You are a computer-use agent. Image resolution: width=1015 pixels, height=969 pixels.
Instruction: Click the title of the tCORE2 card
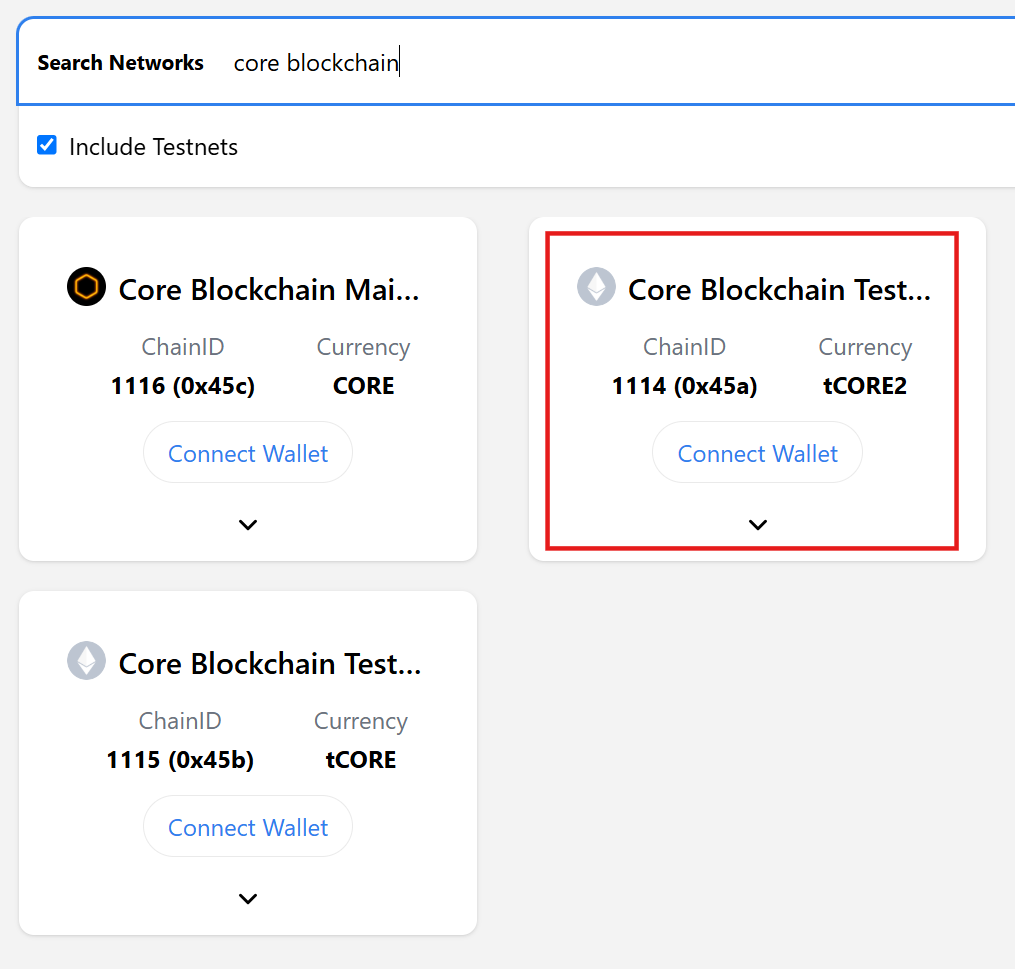(779, 289)
